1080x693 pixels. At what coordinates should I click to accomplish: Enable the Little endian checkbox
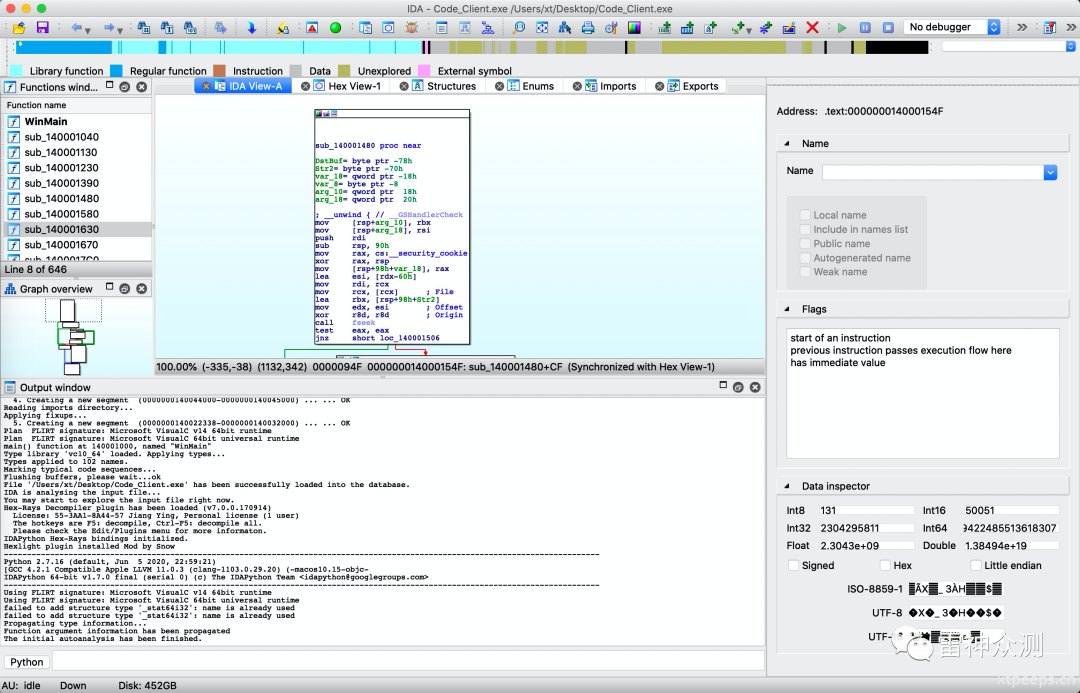point(975,566)
